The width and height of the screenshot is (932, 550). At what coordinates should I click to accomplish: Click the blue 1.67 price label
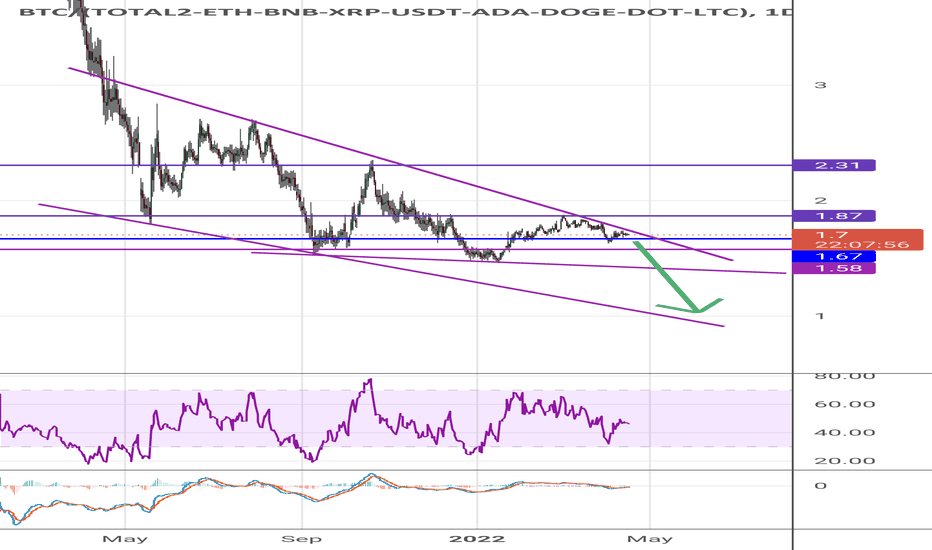point(834,256)
